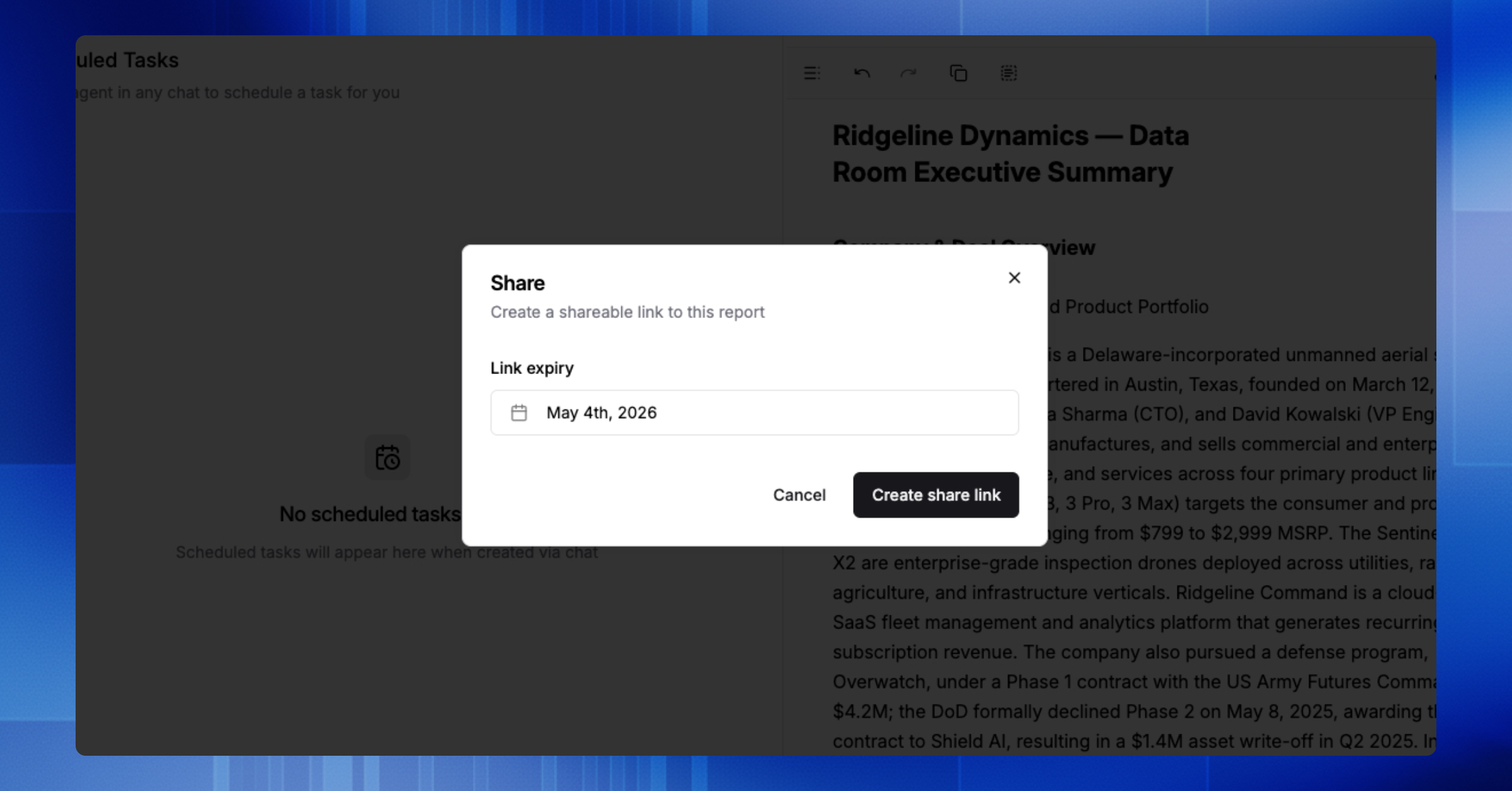Open the report outline list icon in toolbar
Screen dimensions: 1512x791
[x=812, y=73]
